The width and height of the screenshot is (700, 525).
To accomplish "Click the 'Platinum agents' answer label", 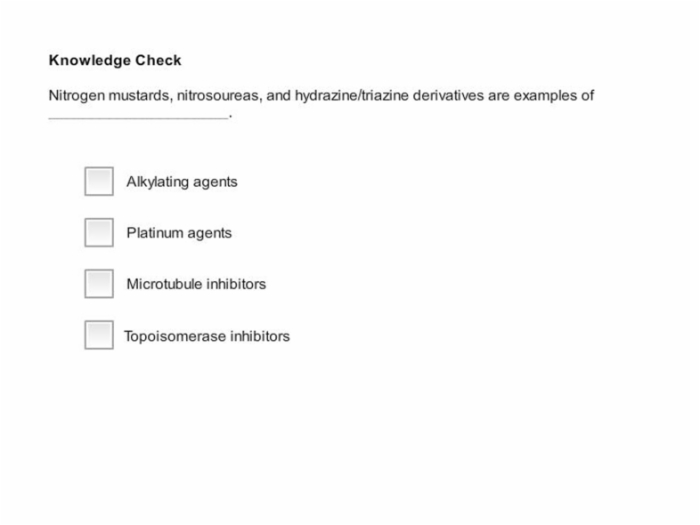I will click(179, 233).
